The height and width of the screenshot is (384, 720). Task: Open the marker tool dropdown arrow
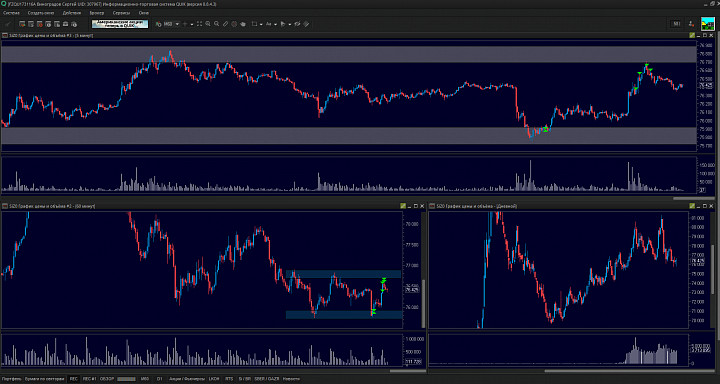tap(289, 24)
